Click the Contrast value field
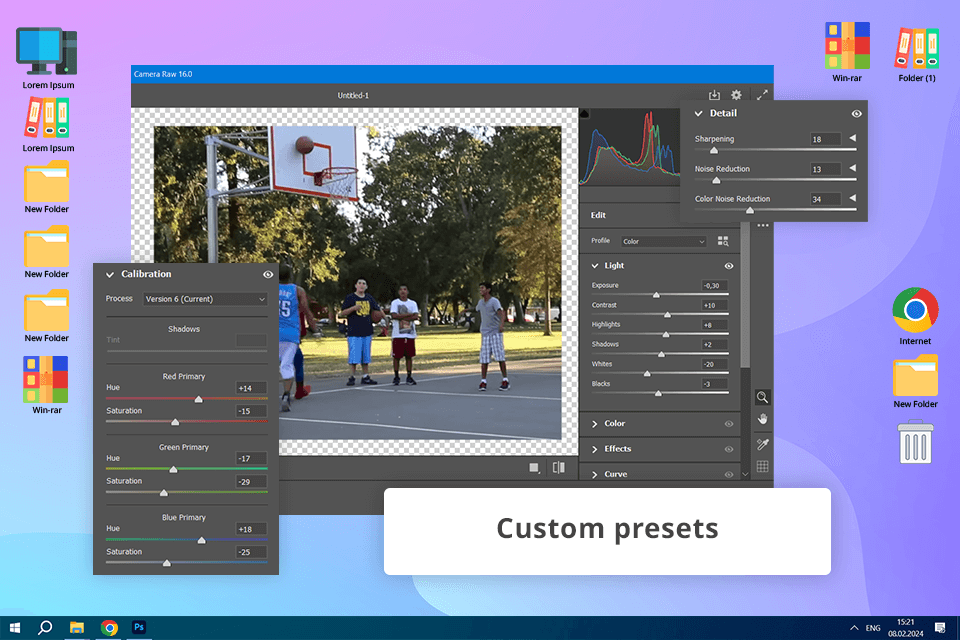The image size is (960, 640). coord(714,305)
